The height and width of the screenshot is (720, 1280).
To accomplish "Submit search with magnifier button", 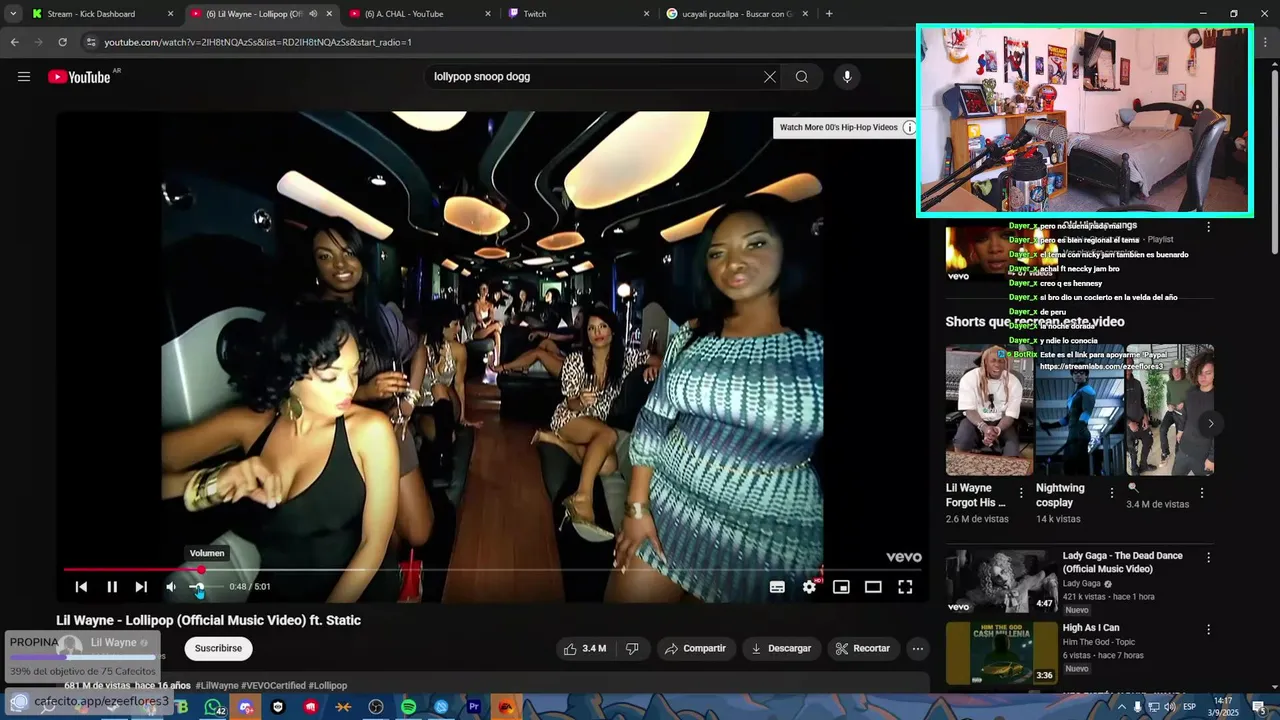I will [x=802, y=77].
